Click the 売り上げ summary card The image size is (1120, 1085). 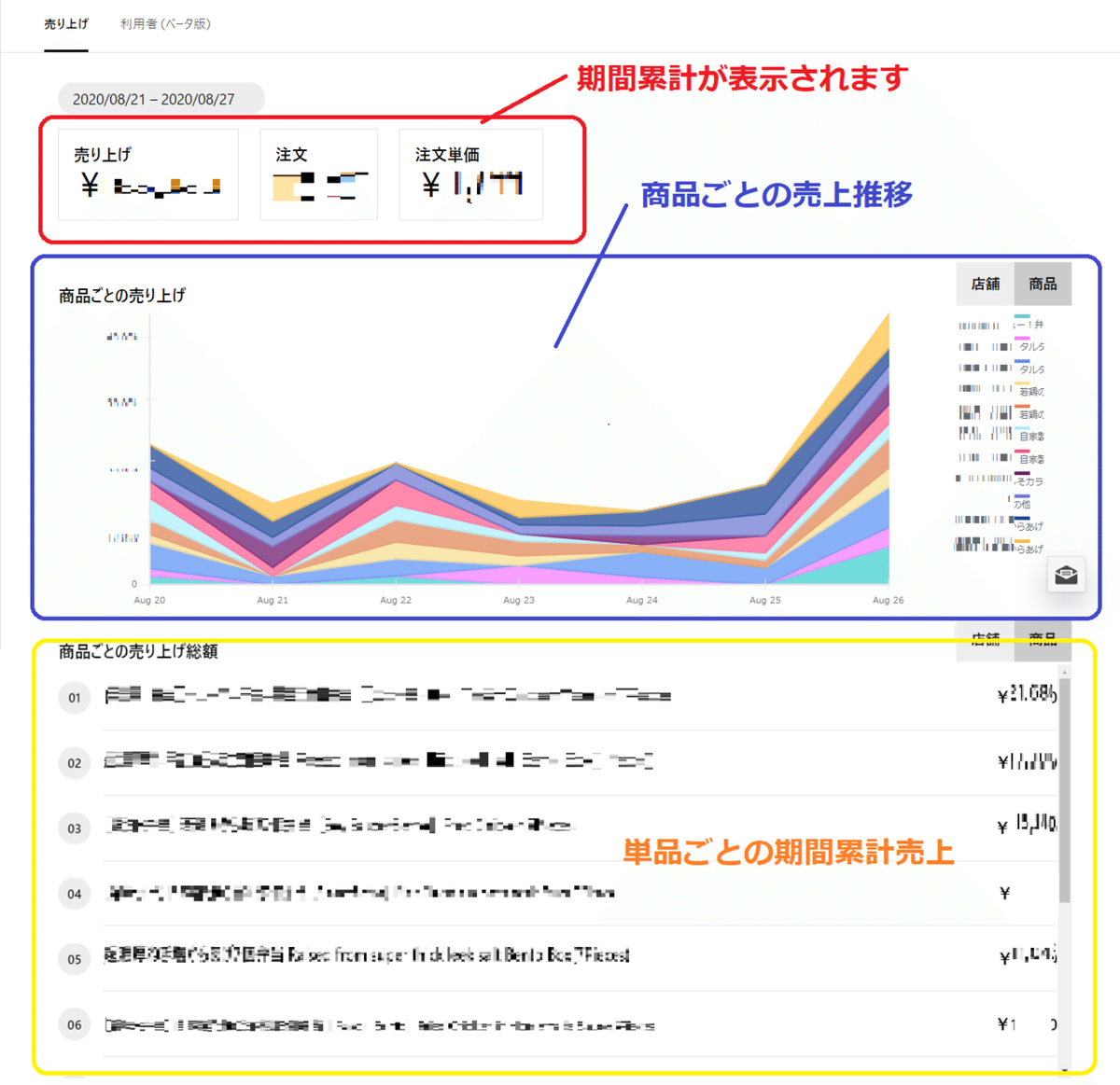(147, 174)
